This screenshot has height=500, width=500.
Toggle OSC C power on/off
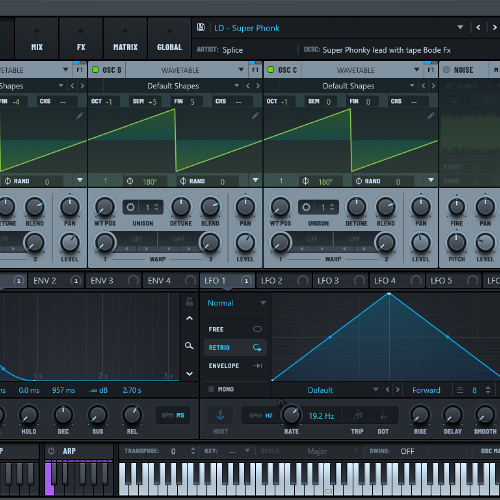click(271, 70)
